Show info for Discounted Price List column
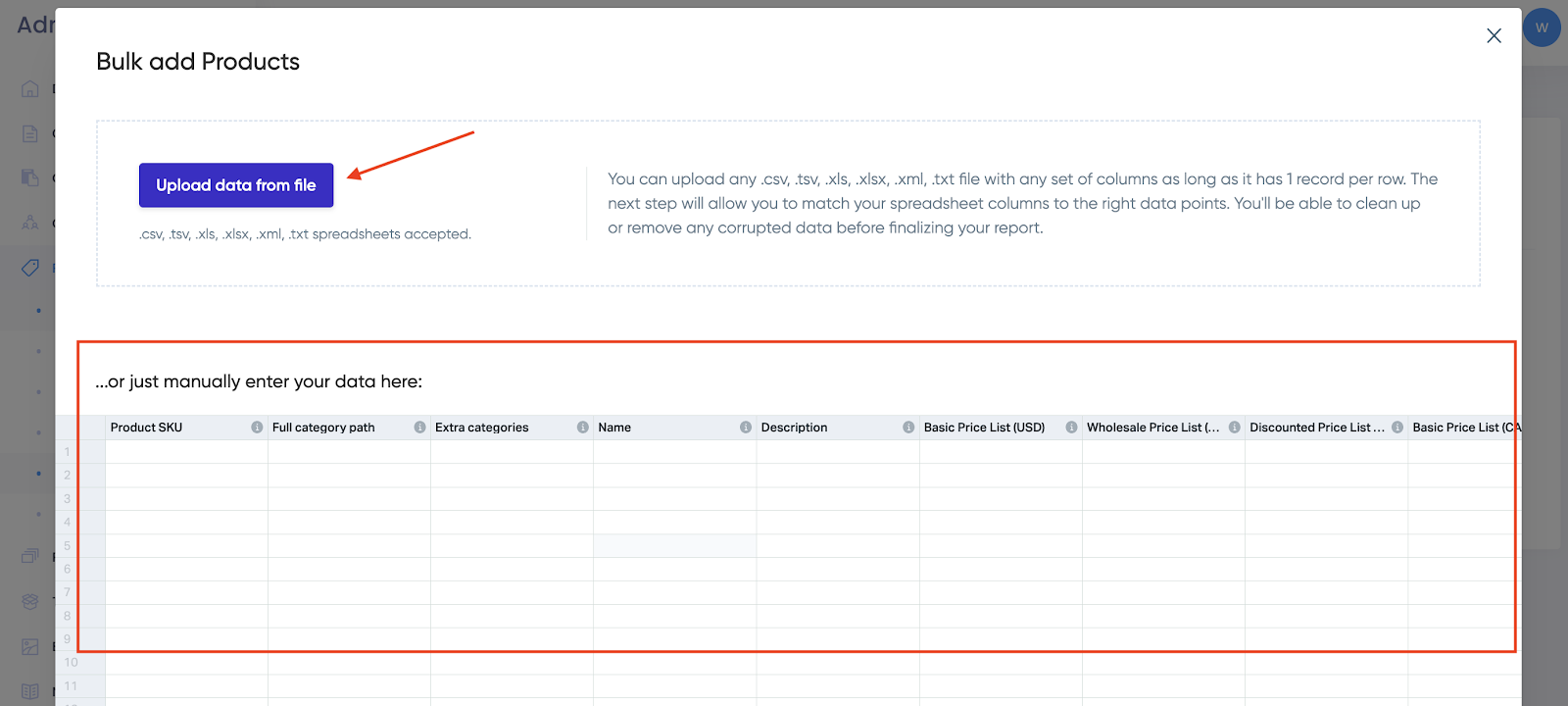 (x=1396, y=428)
